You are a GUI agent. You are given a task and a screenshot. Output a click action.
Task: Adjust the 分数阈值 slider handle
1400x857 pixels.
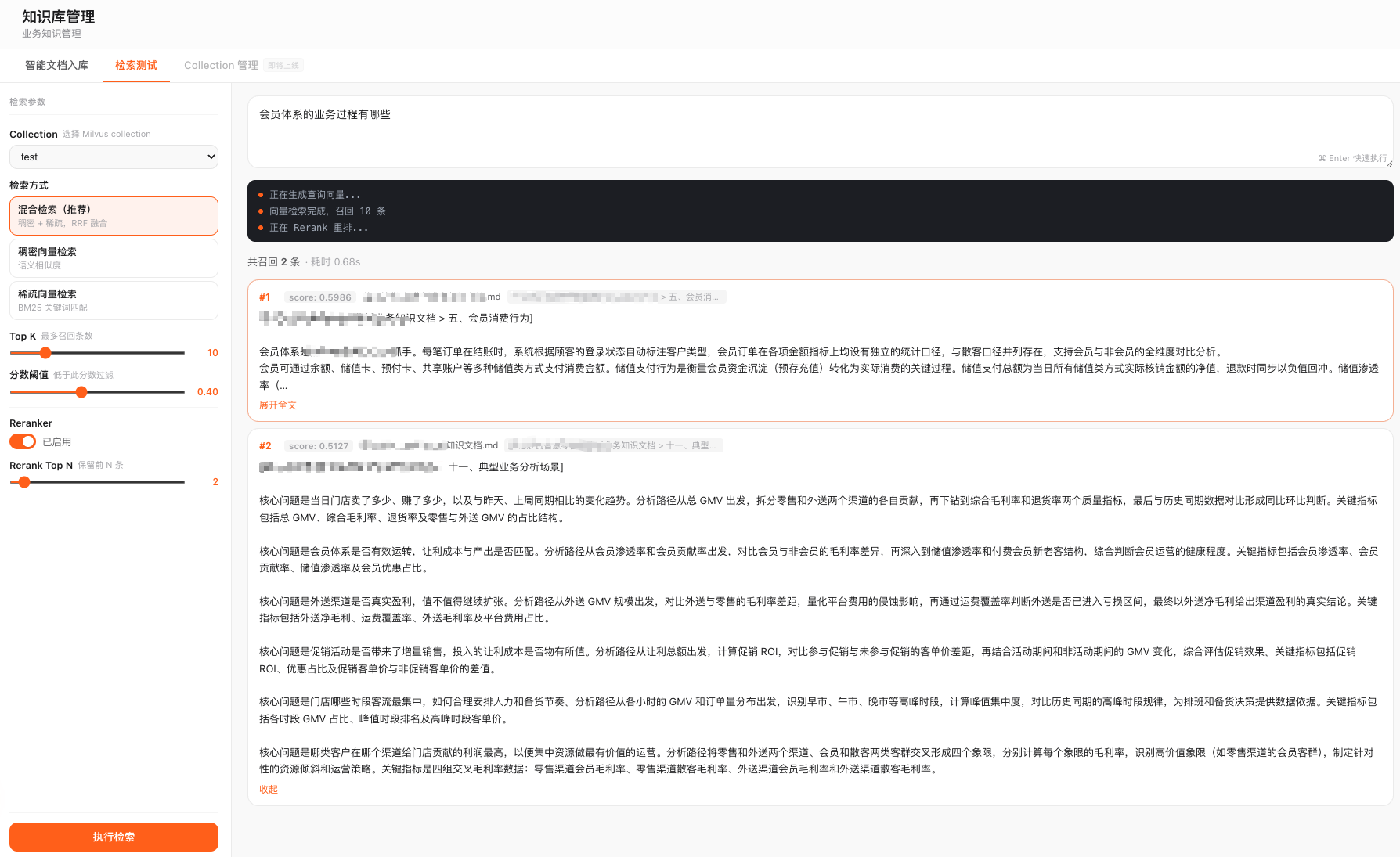(81, 392)
